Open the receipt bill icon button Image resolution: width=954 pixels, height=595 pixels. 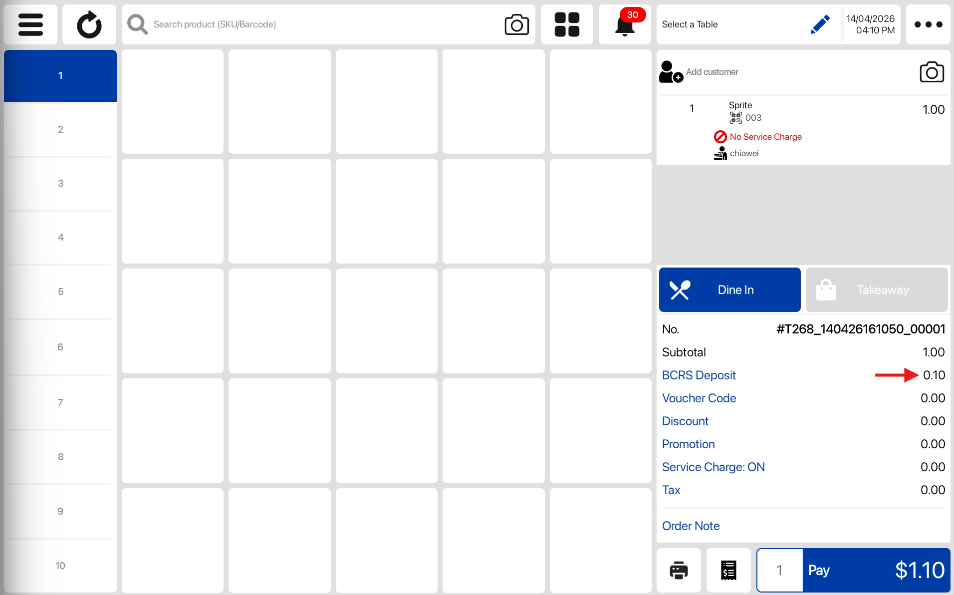click(x=728, y=570)
